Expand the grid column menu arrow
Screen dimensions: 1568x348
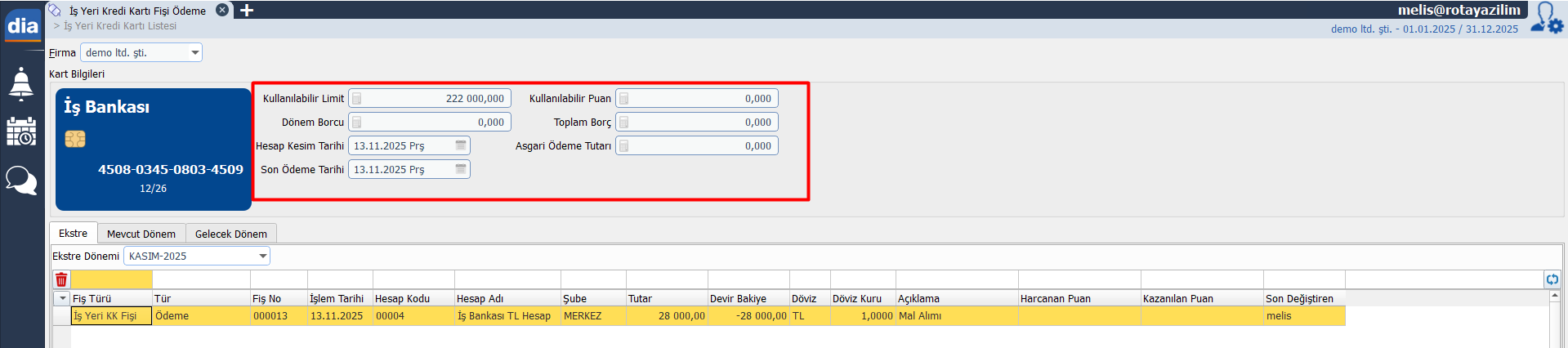coord(62,299)
